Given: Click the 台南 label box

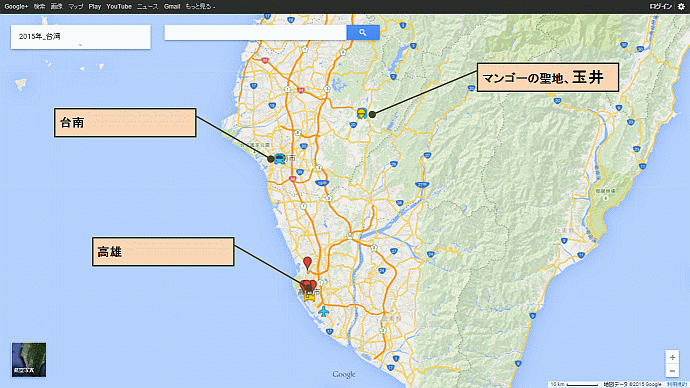Looking at the screenshot, I should pyautogui.click(x=125, y=123).
